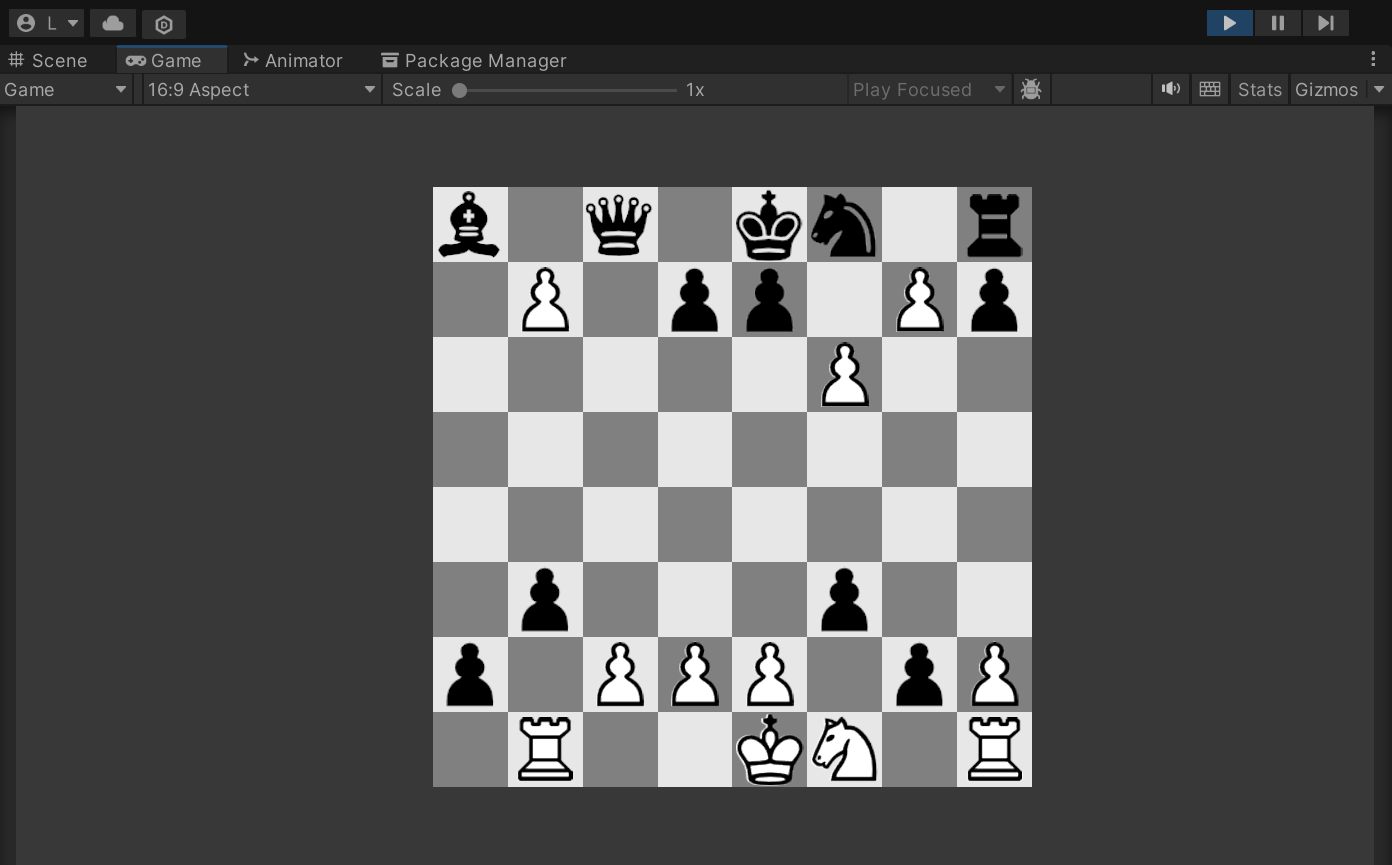Select the black rook in the top corner
This screenshot has height=865, width=1392.
(x=994, y=225)
